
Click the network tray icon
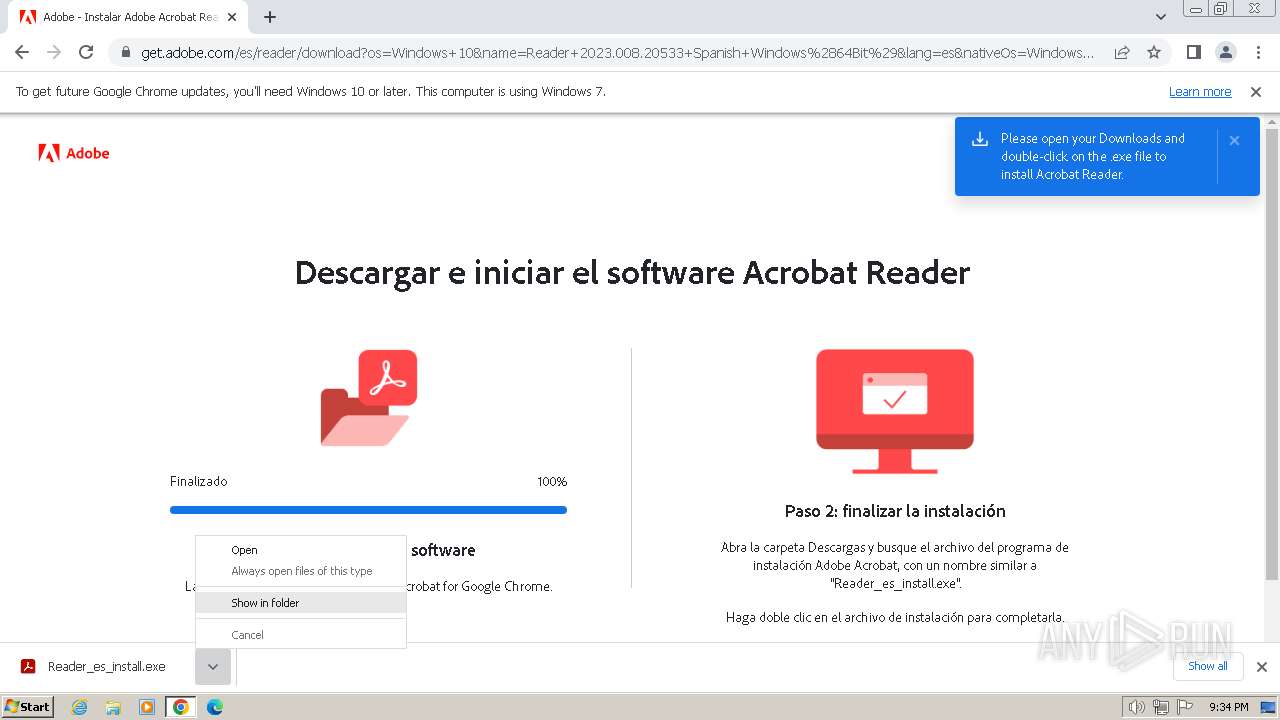1160,707
